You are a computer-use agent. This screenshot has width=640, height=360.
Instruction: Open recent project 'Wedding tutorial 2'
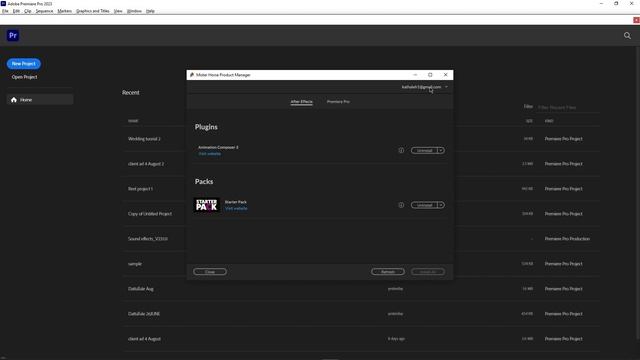point(144,139)
